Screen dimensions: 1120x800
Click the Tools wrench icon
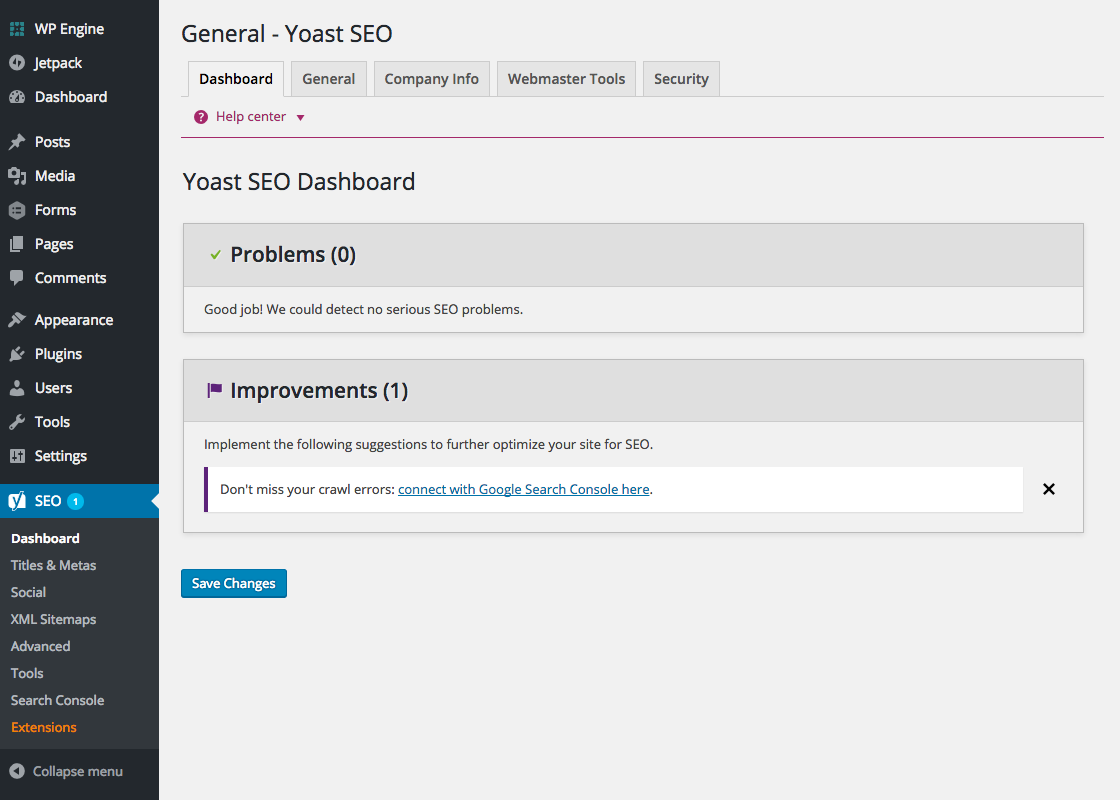click(x=17, y=422)
